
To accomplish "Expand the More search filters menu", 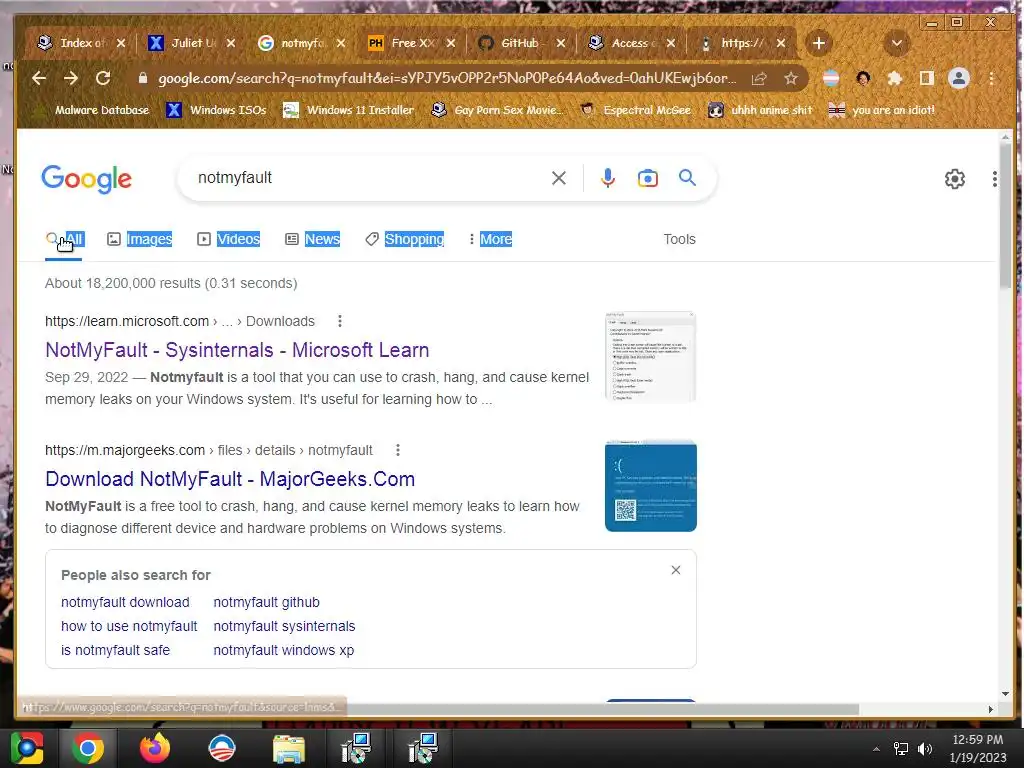I will pos(490,240).
